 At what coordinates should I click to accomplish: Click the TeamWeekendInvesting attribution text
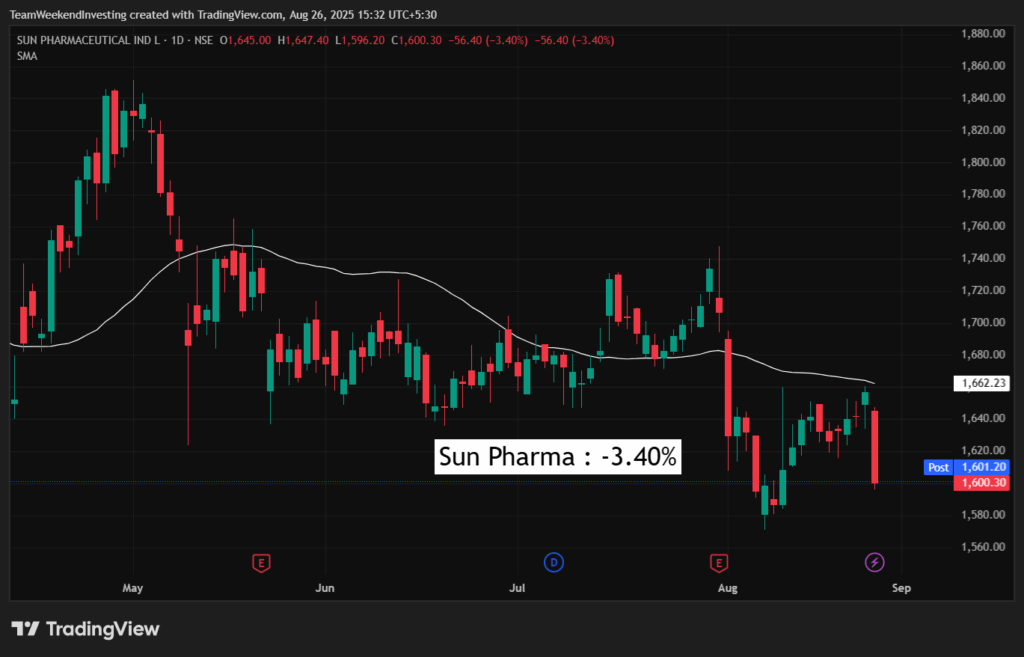223,14
